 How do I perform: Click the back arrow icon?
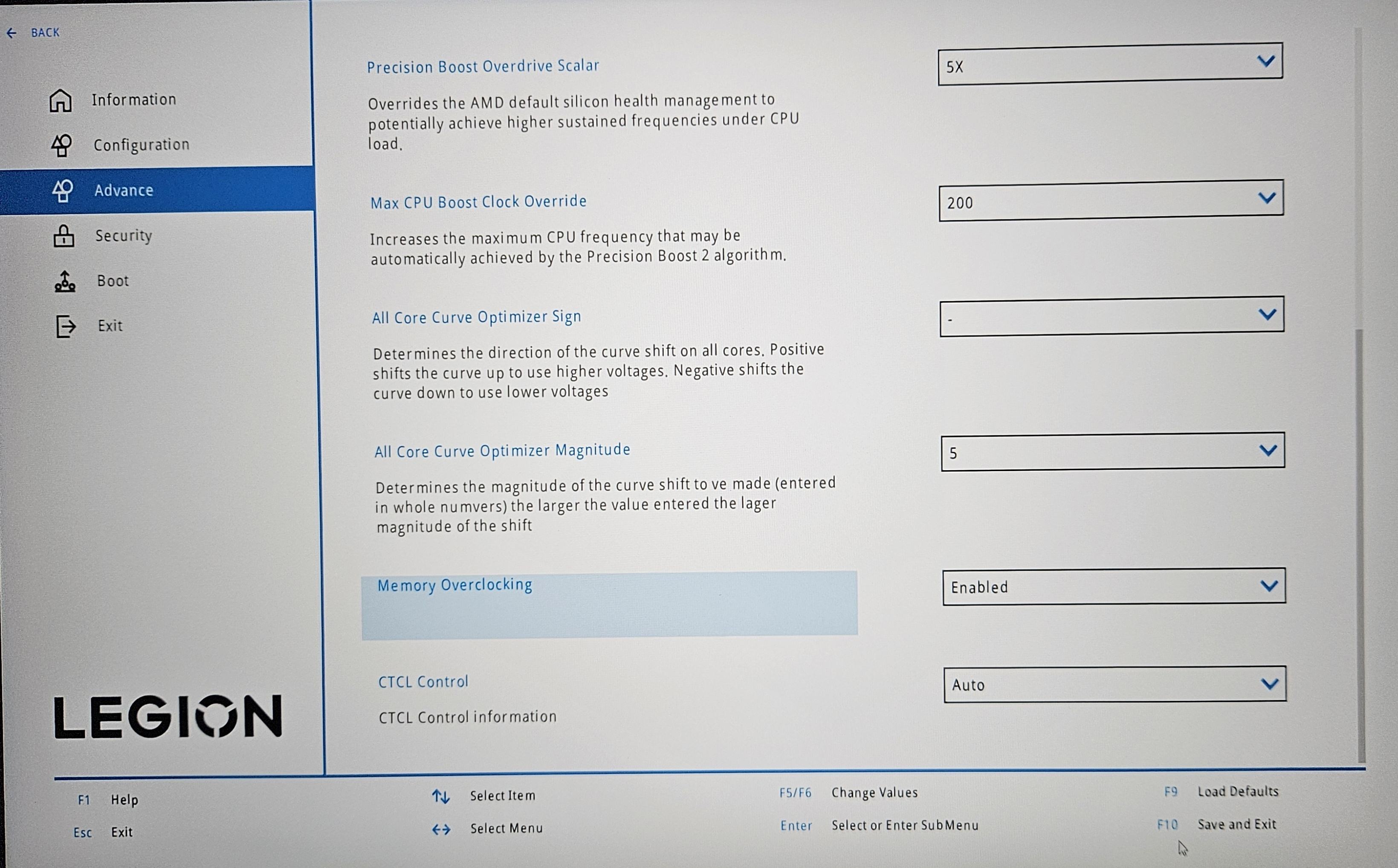pos(12,33)
